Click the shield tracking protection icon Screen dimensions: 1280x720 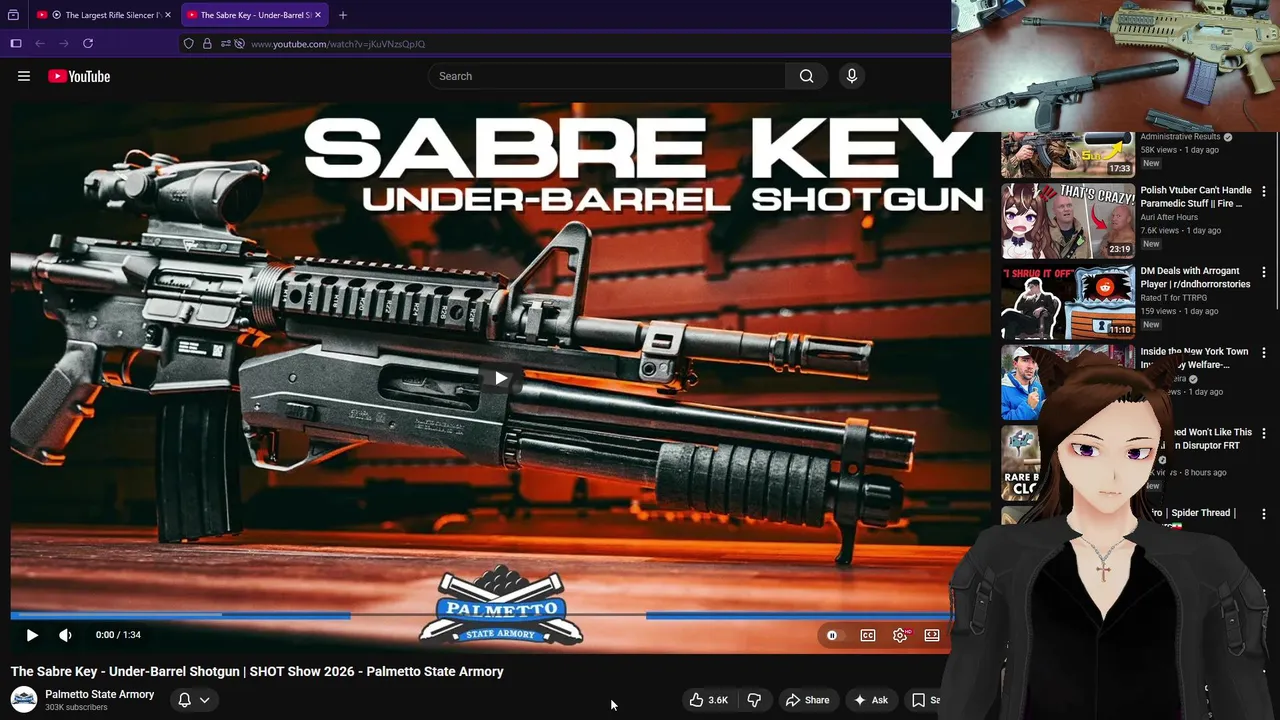point(188,44)
